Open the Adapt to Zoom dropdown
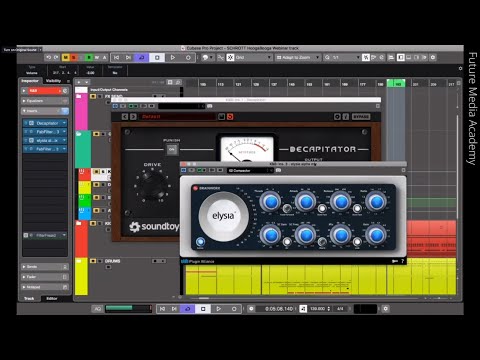Image resolution: width=480 pixels, height=360 pixels. tap(298, 58)
